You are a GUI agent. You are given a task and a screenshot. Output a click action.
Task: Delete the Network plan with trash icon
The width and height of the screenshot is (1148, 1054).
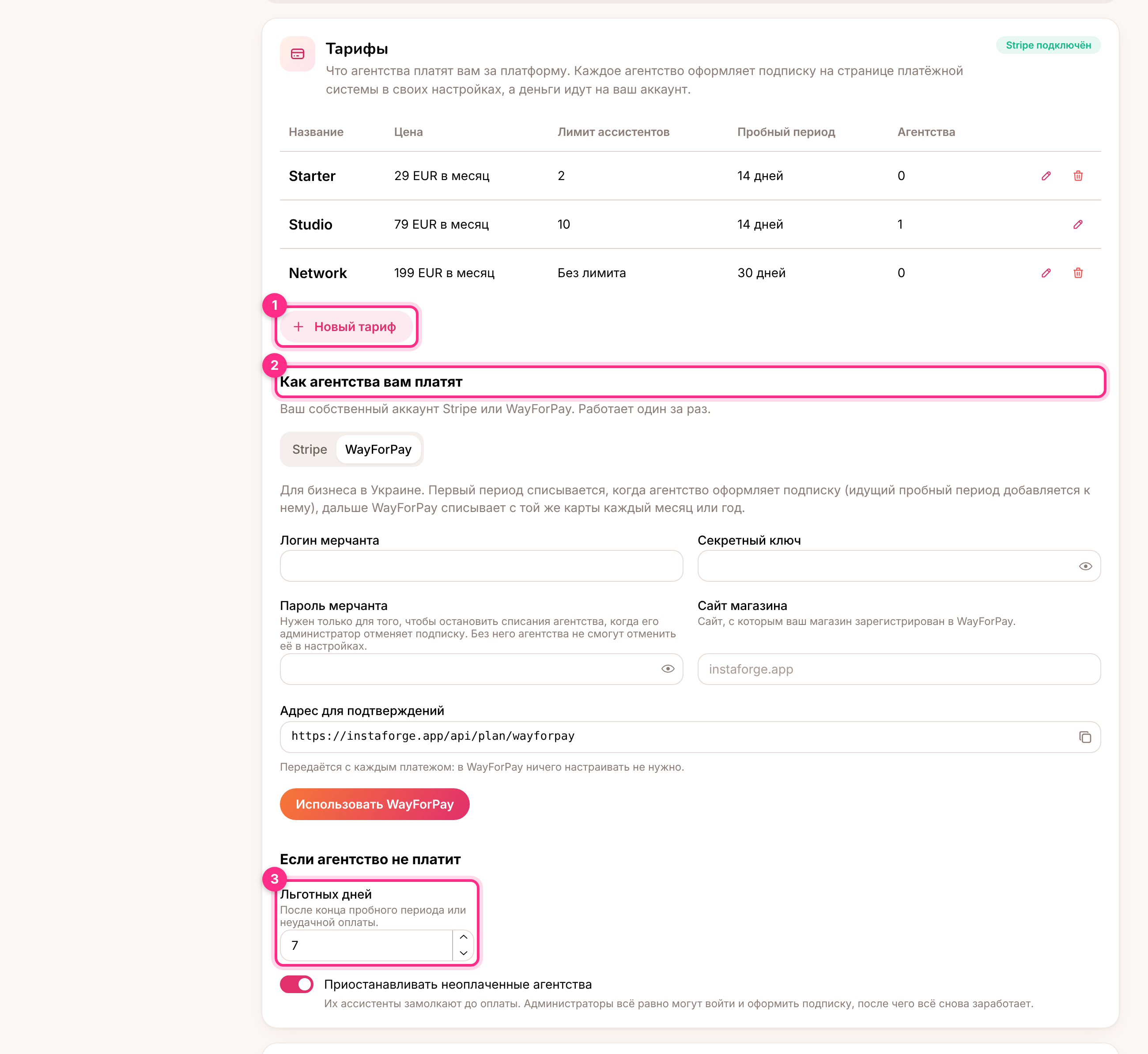click(x=1078, y=273)
